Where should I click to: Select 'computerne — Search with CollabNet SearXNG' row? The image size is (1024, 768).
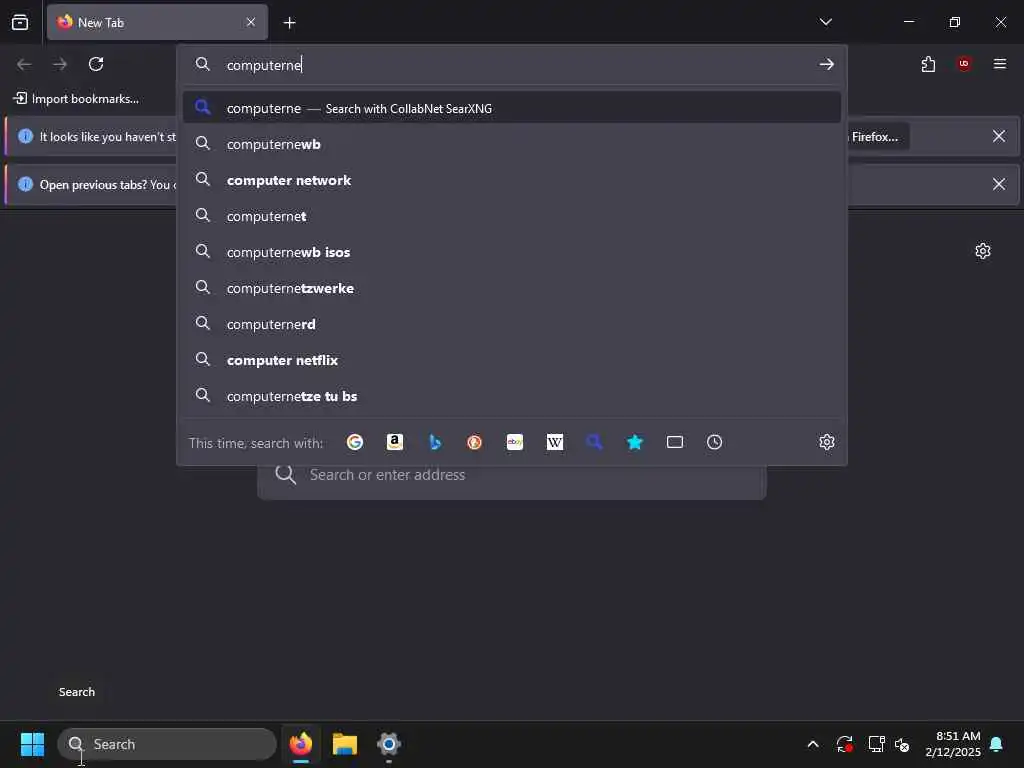point(511,108)
